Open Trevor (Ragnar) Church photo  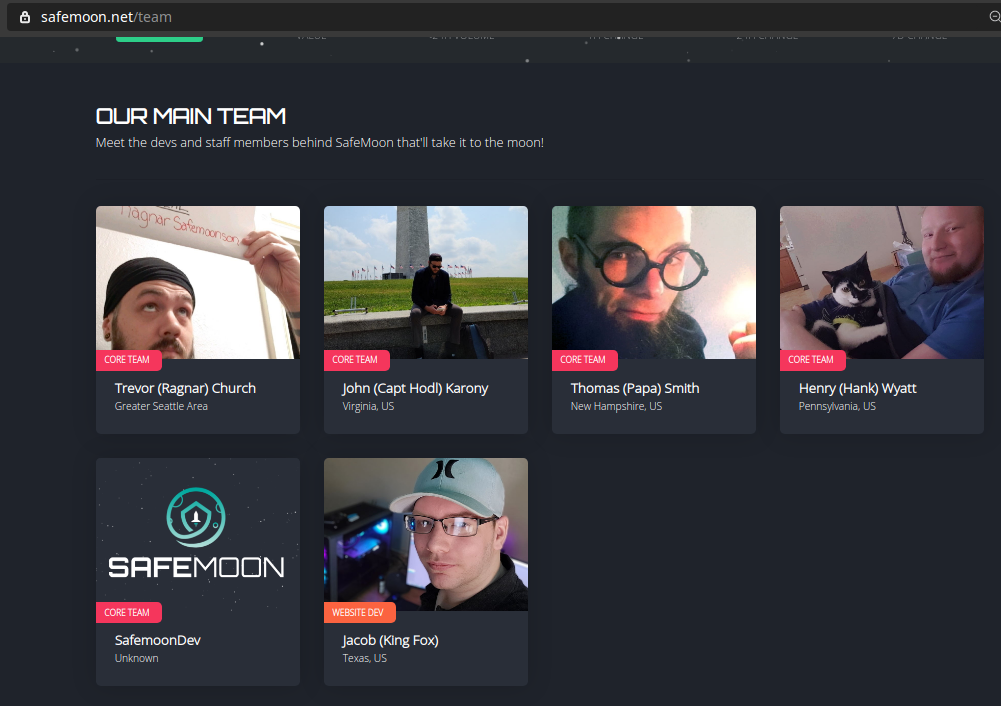click(x=198, y=282)
